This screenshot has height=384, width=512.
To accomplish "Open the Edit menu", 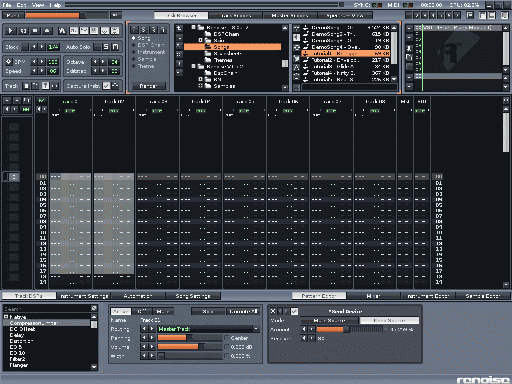I will point(21,5).
